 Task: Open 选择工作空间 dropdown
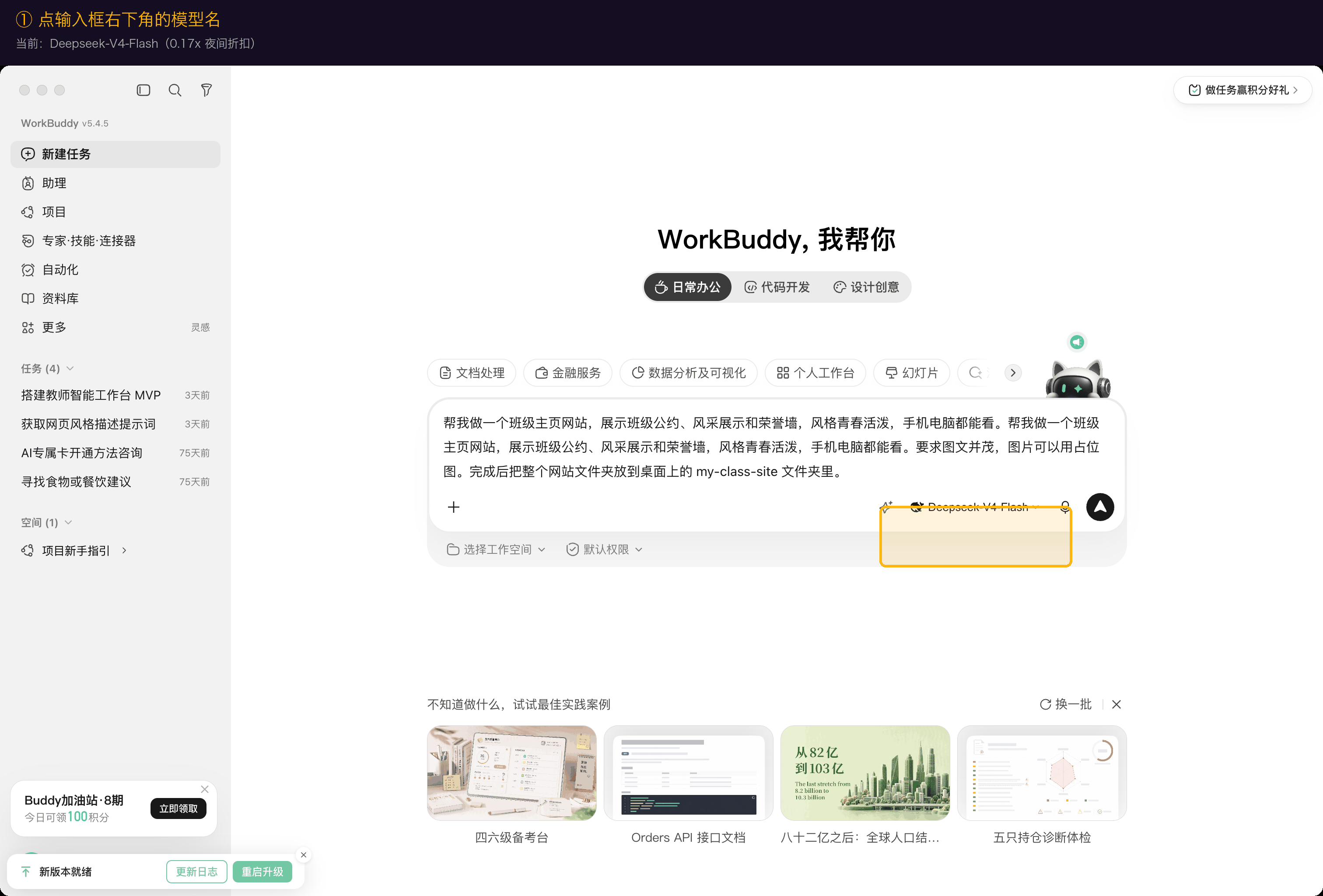pos(496,549)
